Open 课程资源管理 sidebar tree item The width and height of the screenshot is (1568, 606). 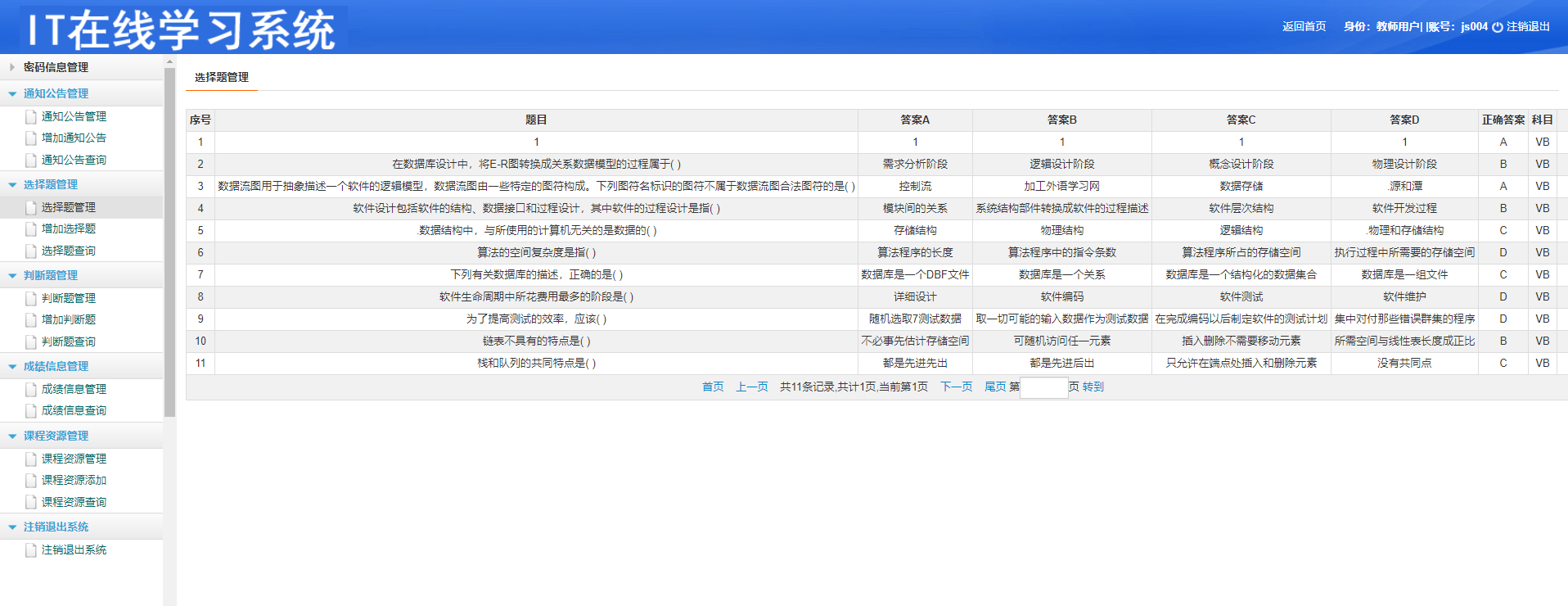(x=74, y=459)
